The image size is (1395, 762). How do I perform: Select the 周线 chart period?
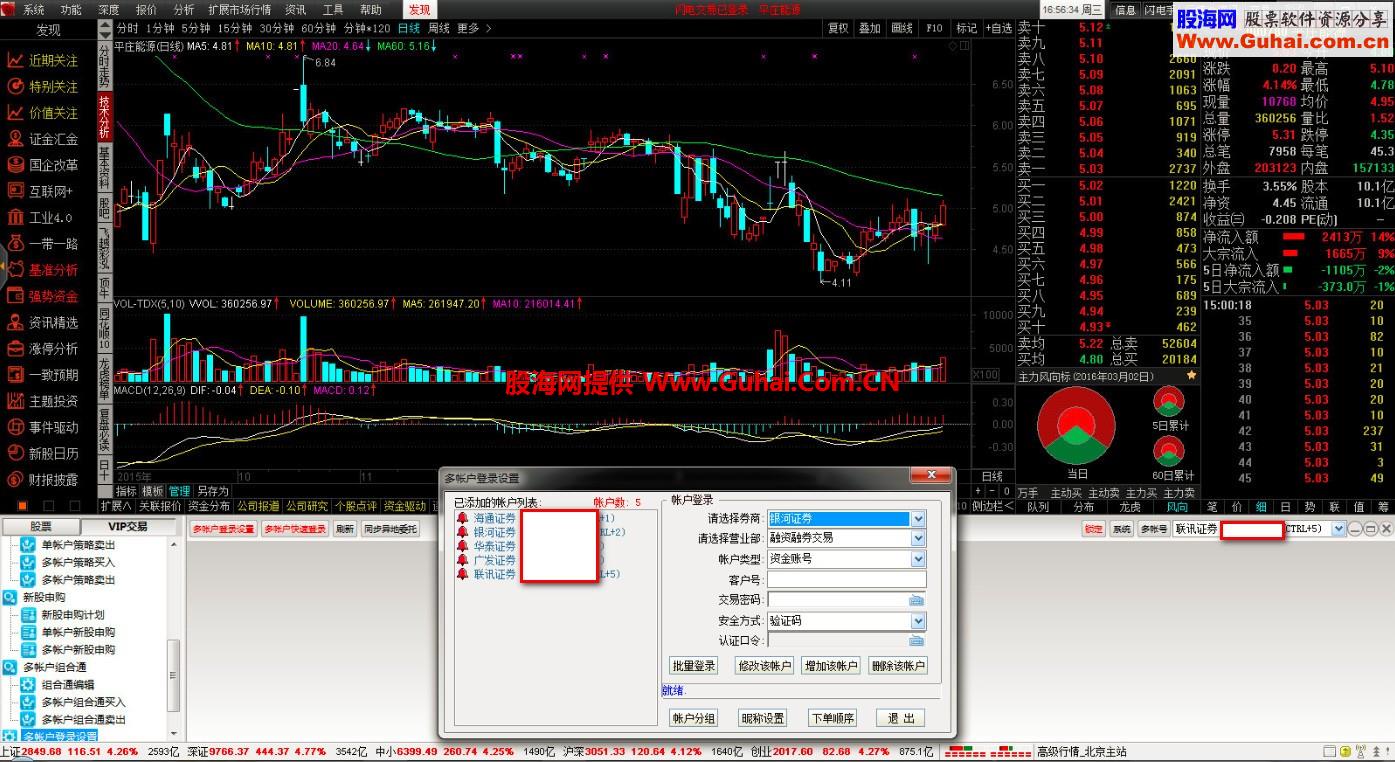[x=438, y=28]
